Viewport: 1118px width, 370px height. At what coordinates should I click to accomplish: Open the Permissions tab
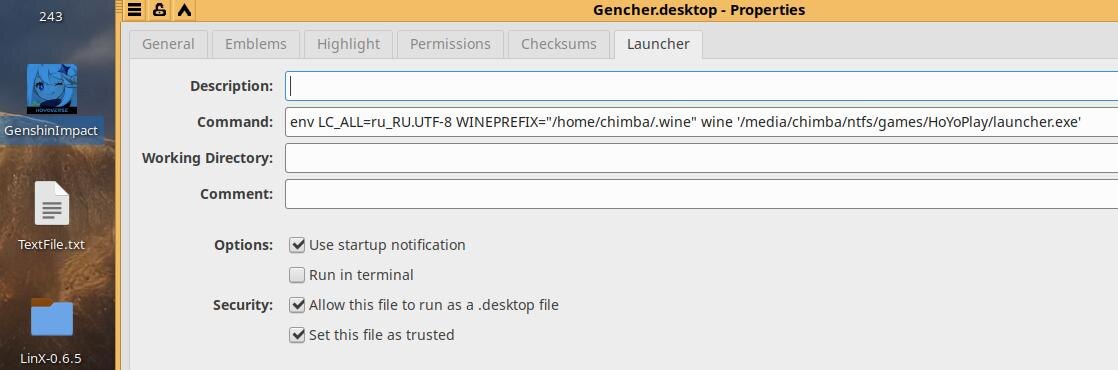pos(450,44)
